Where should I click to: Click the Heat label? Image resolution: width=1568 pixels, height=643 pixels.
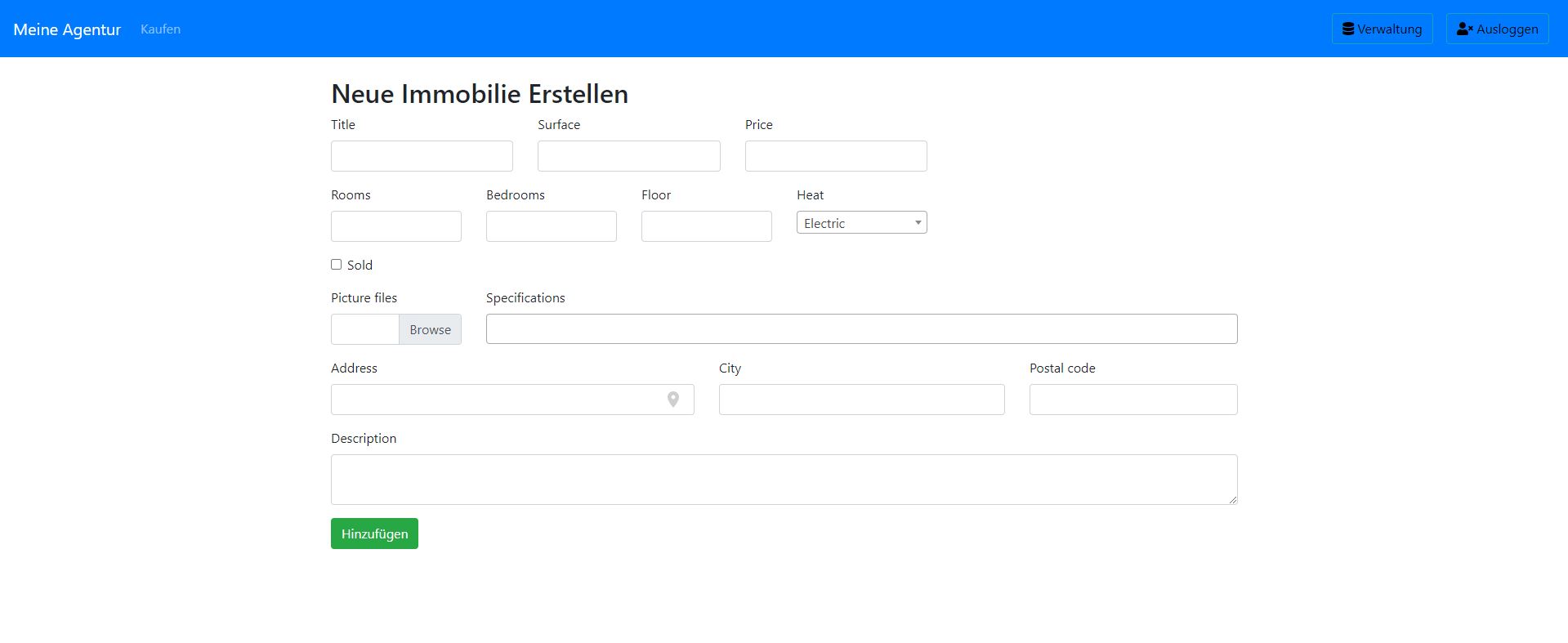(x=810, y=194)
